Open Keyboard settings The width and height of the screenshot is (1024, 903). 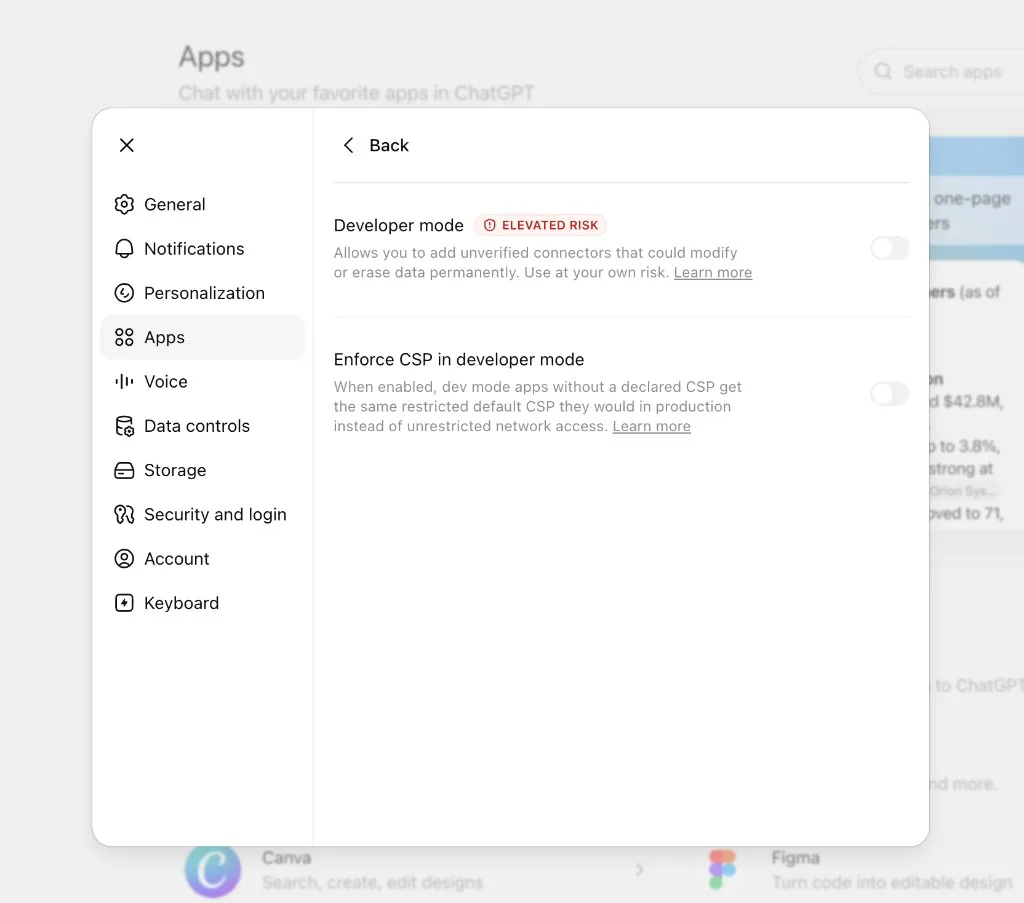click(x=202, y=603)
